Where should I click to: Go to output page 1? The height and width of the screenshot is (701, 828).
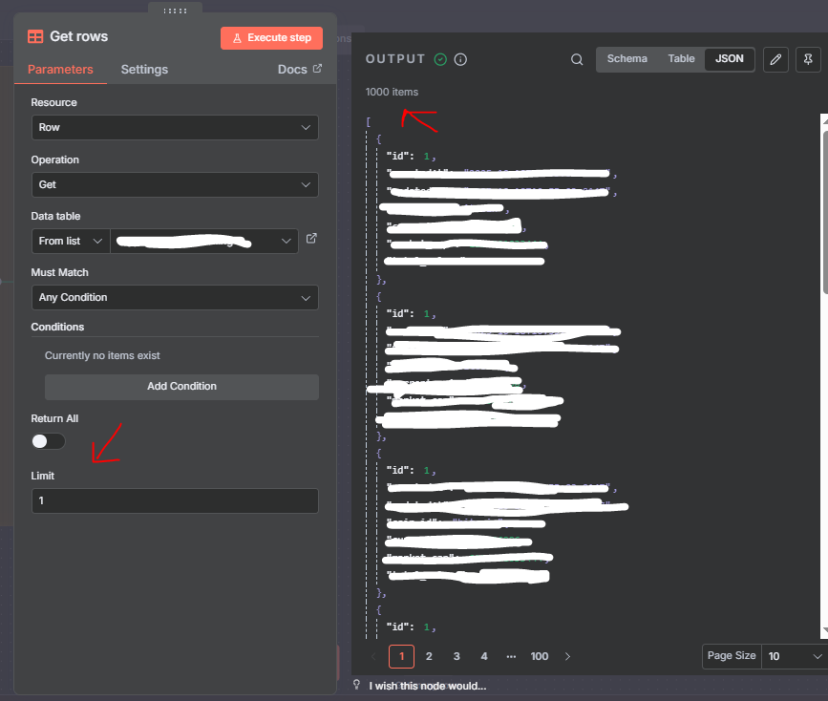(401, 657)
